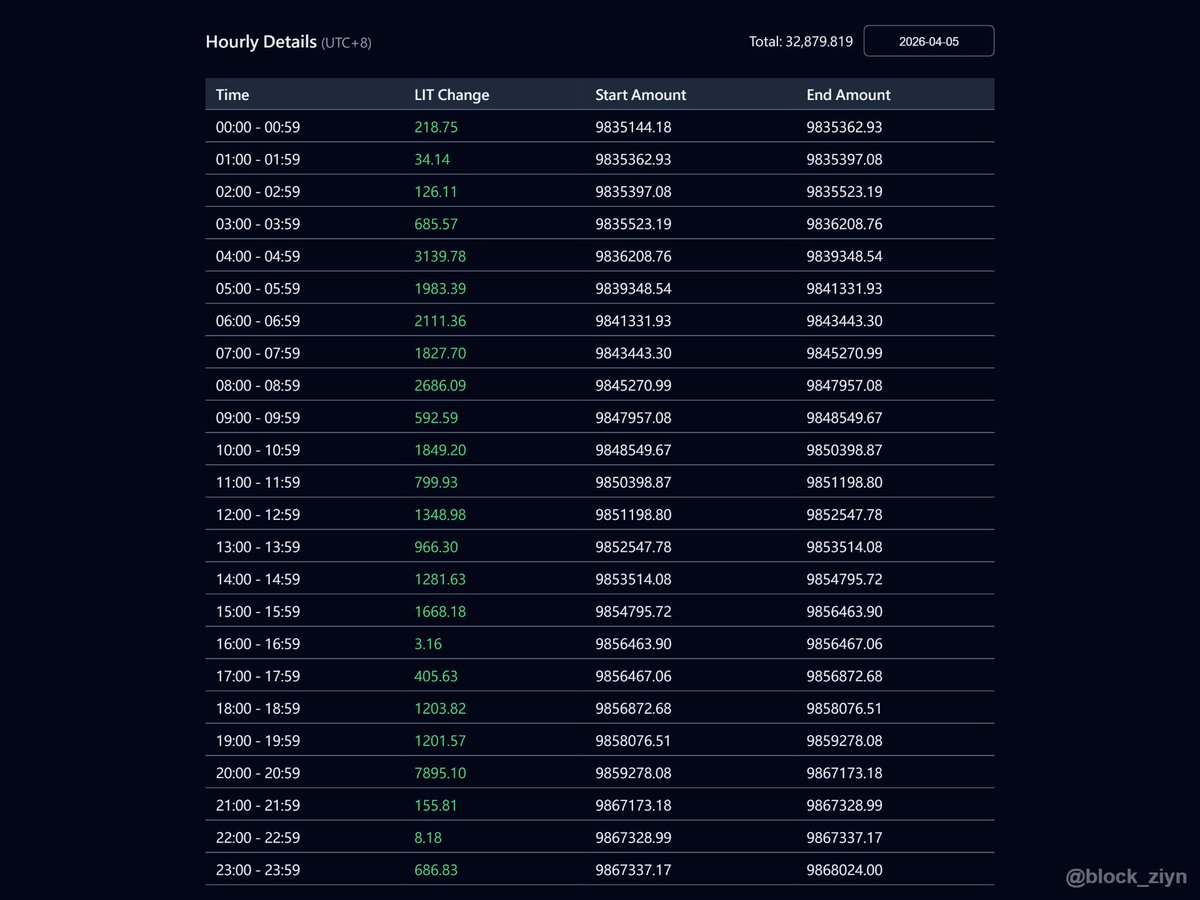Click the LIT Change value 2111.36
Screen dimensions: 1200x900
440,321
